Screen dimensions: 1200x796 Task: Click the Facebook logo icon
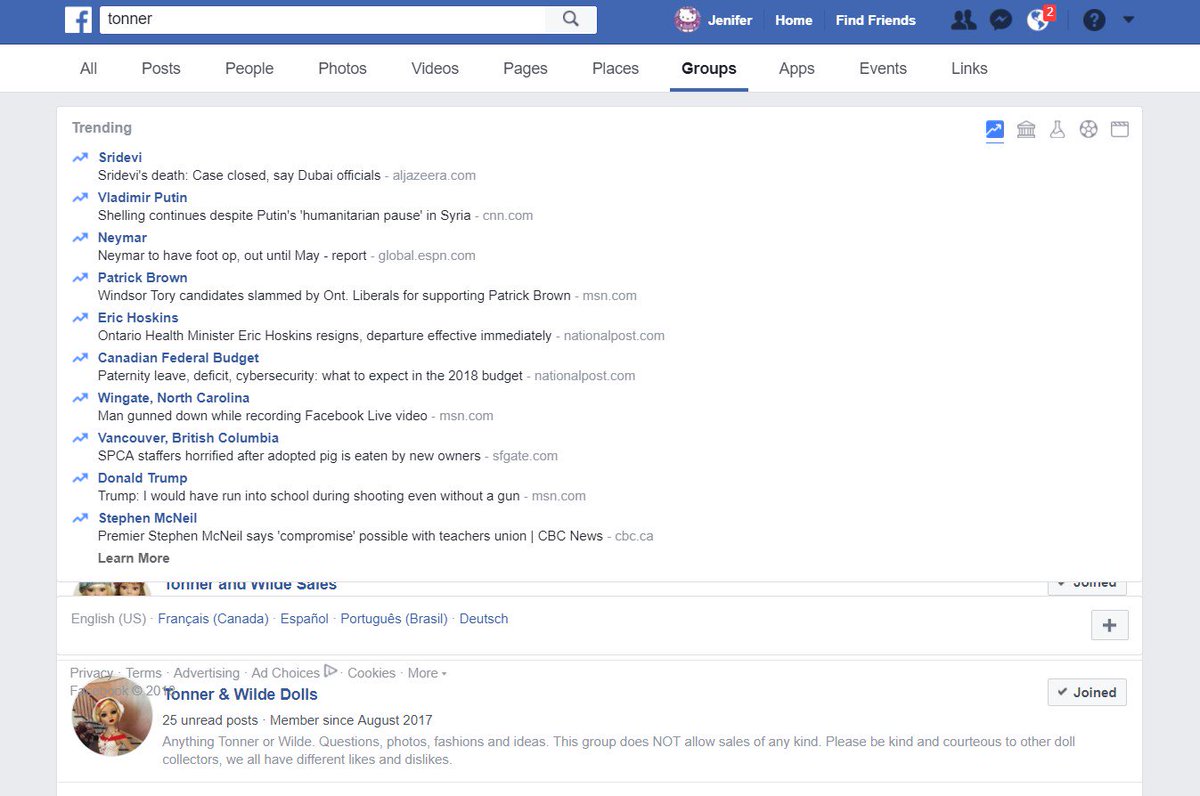point(78,19)
